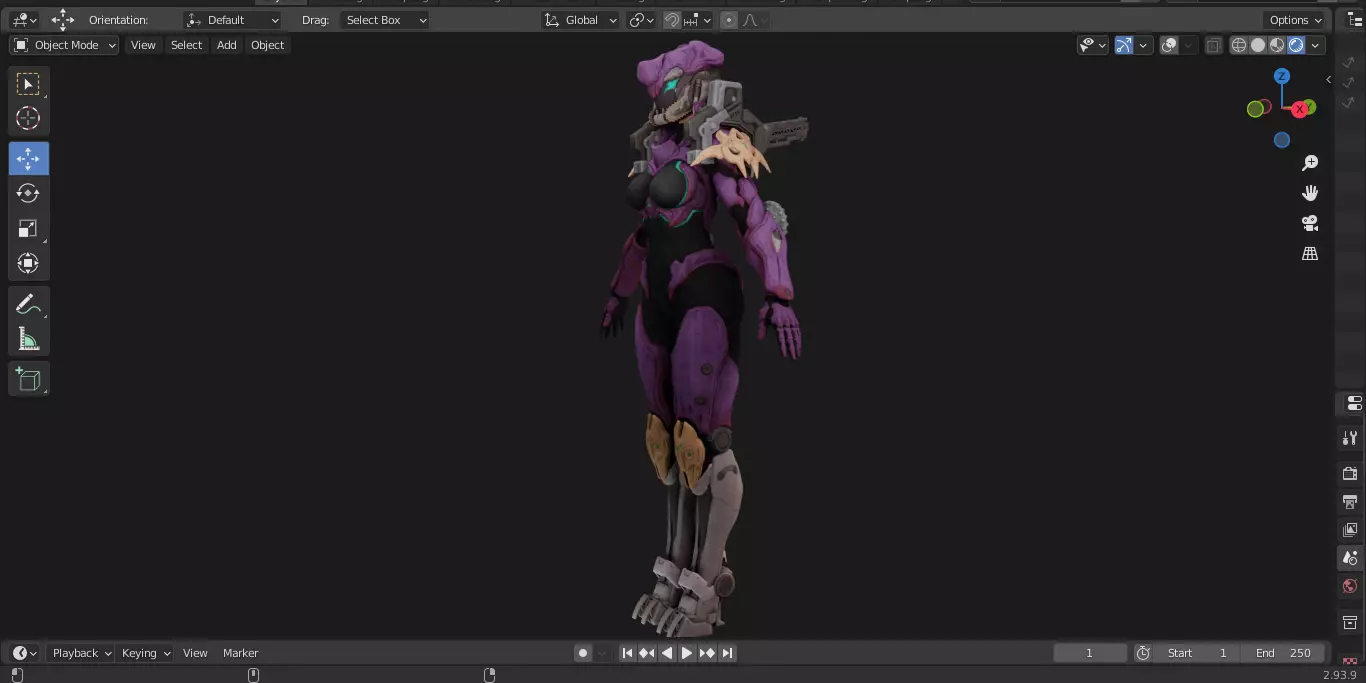
Task: Play animation in reverse
Action: 667,653
